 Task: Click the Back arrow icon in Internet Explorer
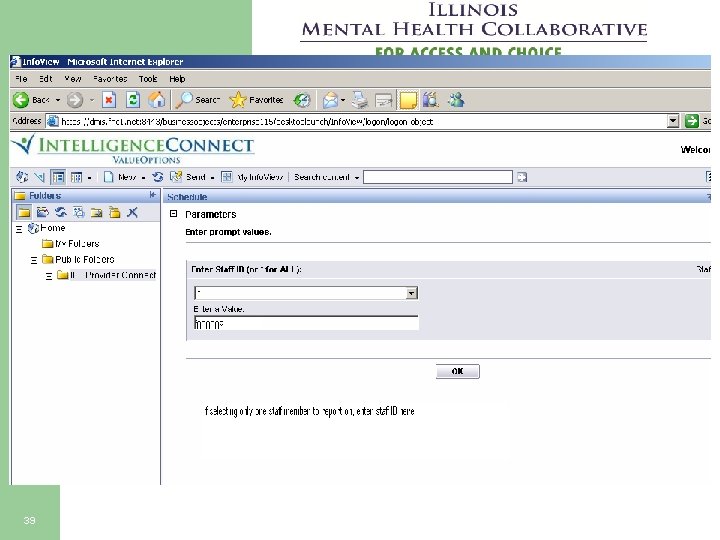(x=20, y=100)
